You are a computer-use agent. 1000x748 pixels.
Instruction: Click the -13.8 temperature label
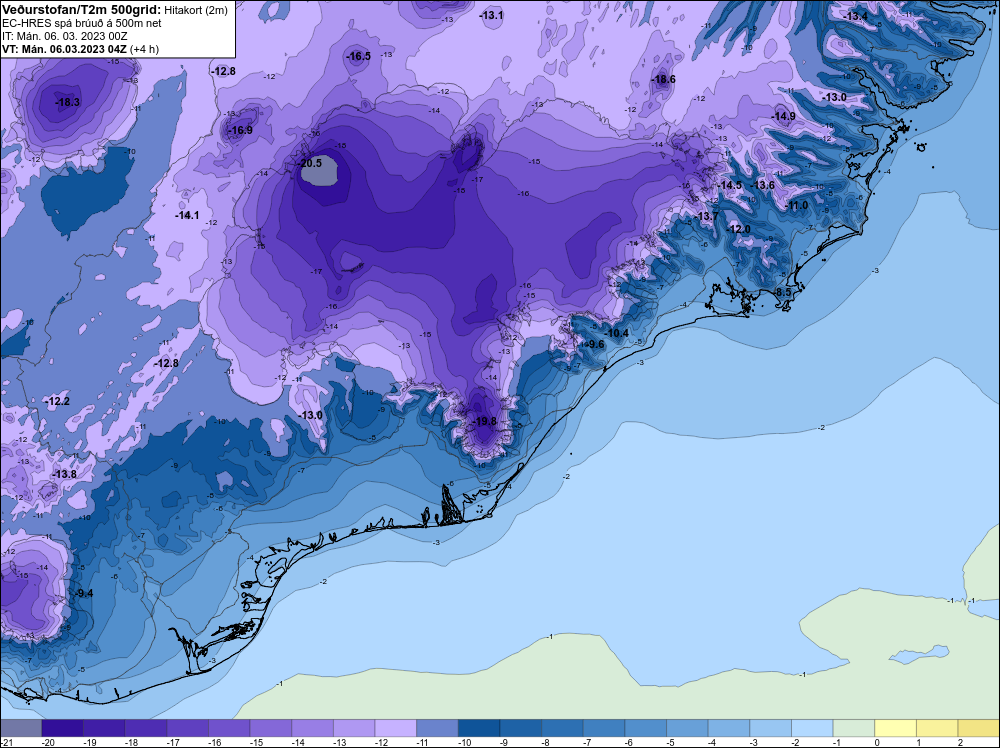(64, 474)
